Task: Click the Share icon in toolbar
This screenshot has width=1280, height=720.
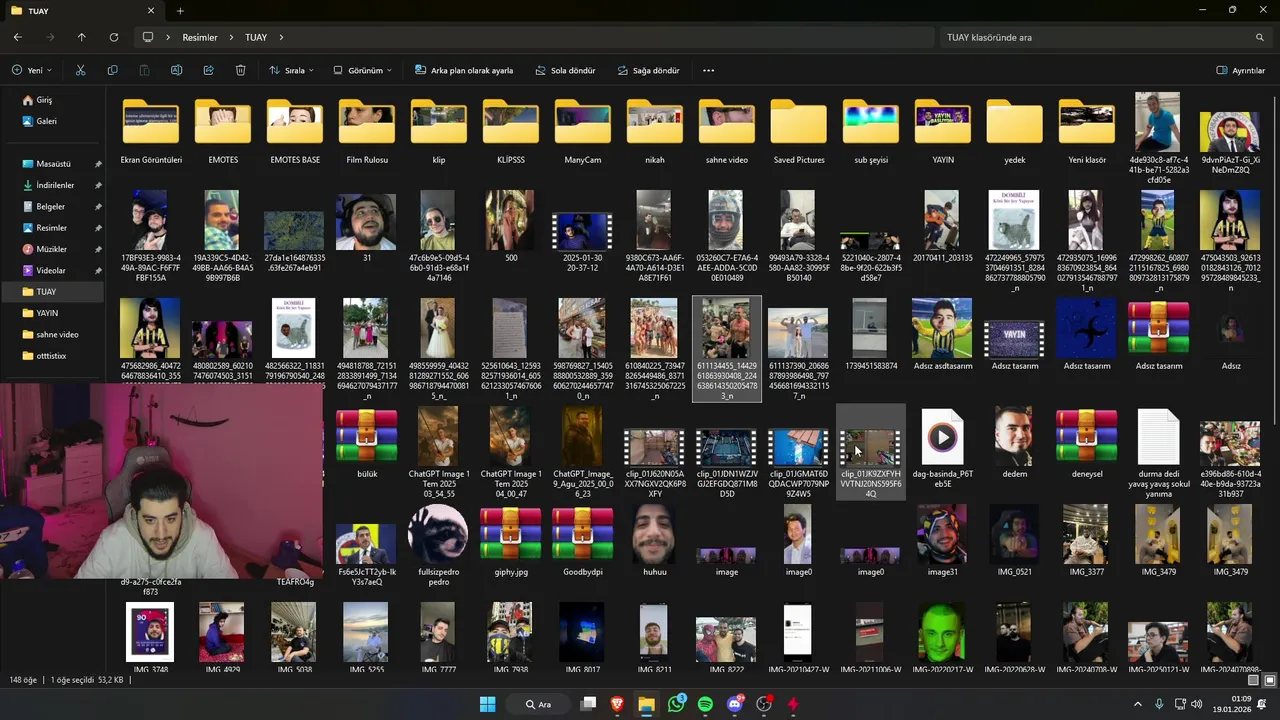Action: pos(208,71)
